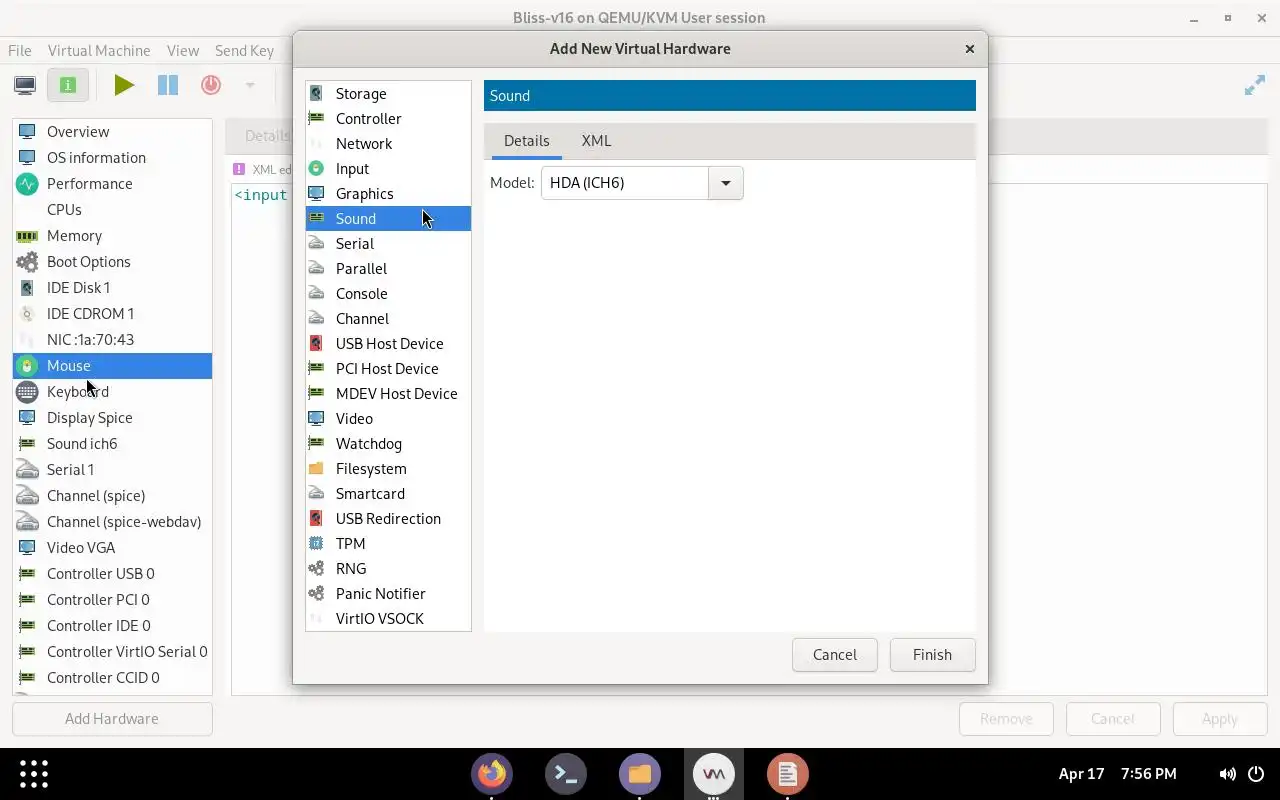
Task: Select VirtIO VSOCK in hardware list
Action: click(388, 618)
